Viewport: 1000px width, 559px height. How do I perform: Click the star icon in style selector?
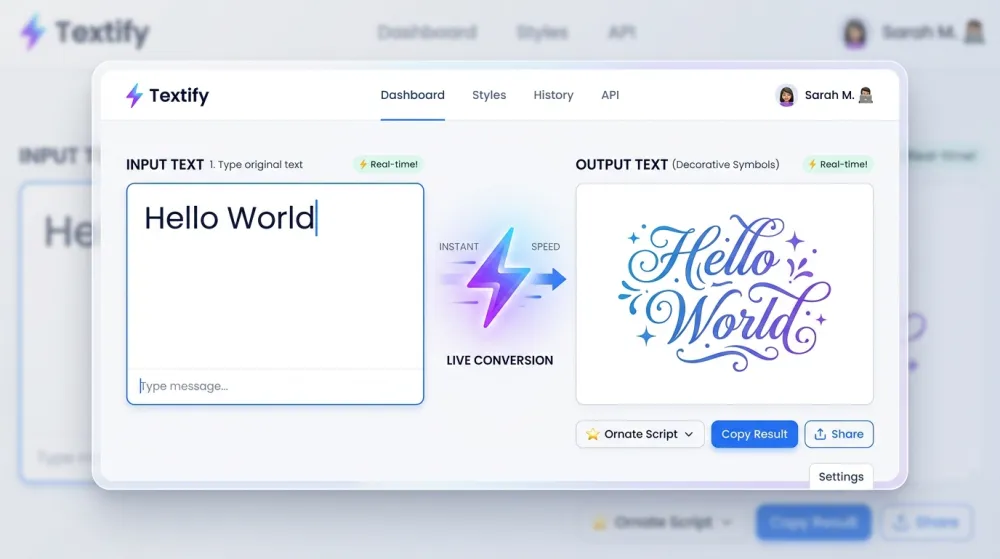pos(592,434)
